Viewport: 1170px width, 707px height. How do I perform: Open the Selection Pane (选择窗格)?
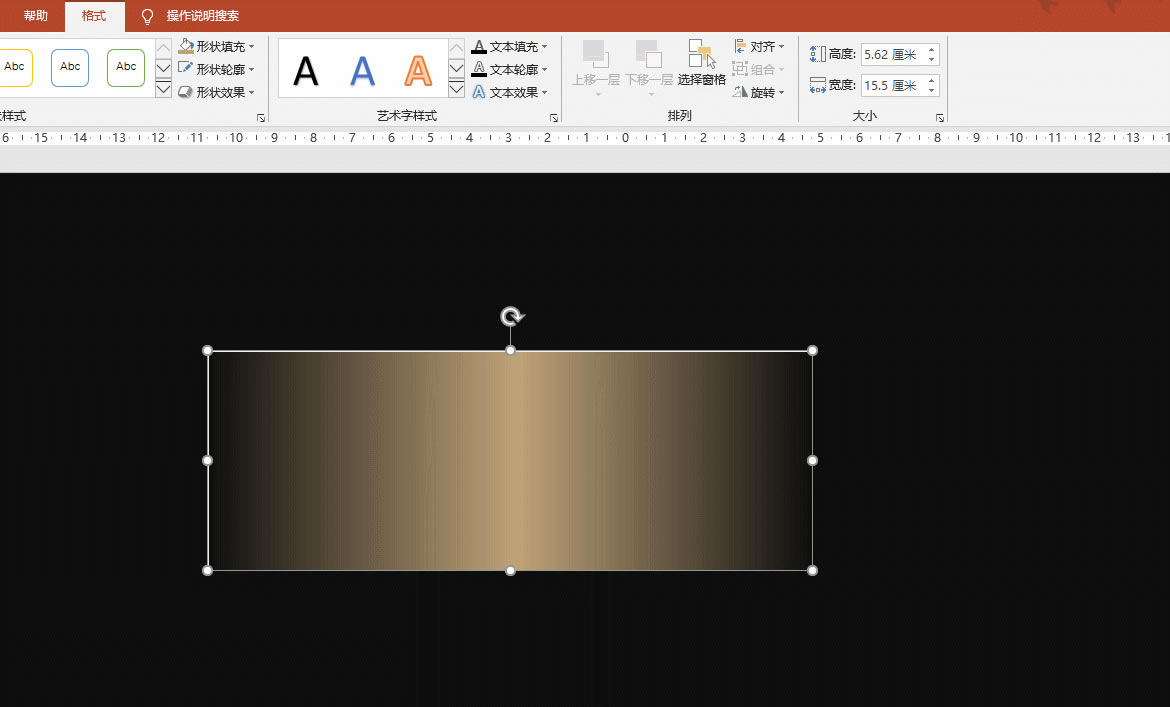tap(701, 67)
